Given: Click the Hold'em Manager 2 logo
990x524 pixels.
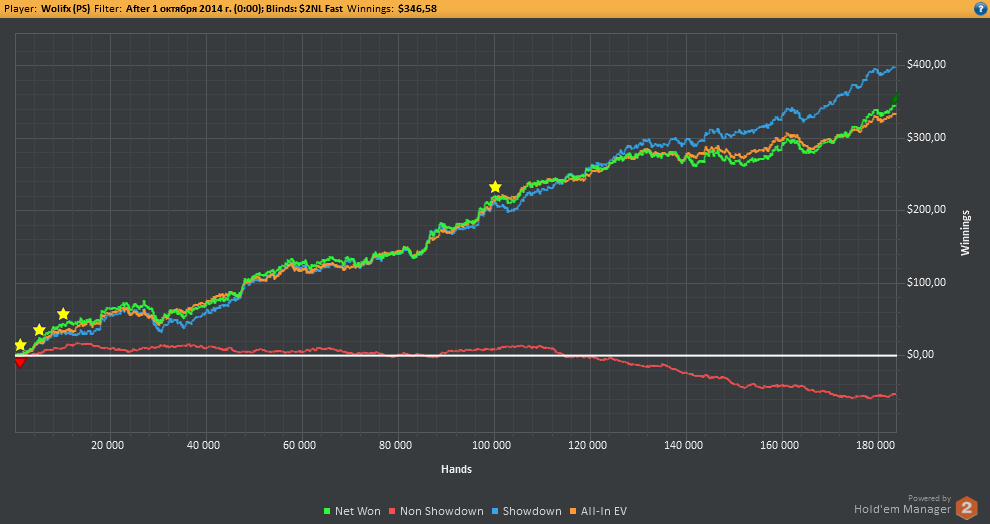Looking at the screenshot, I should 966,508.
